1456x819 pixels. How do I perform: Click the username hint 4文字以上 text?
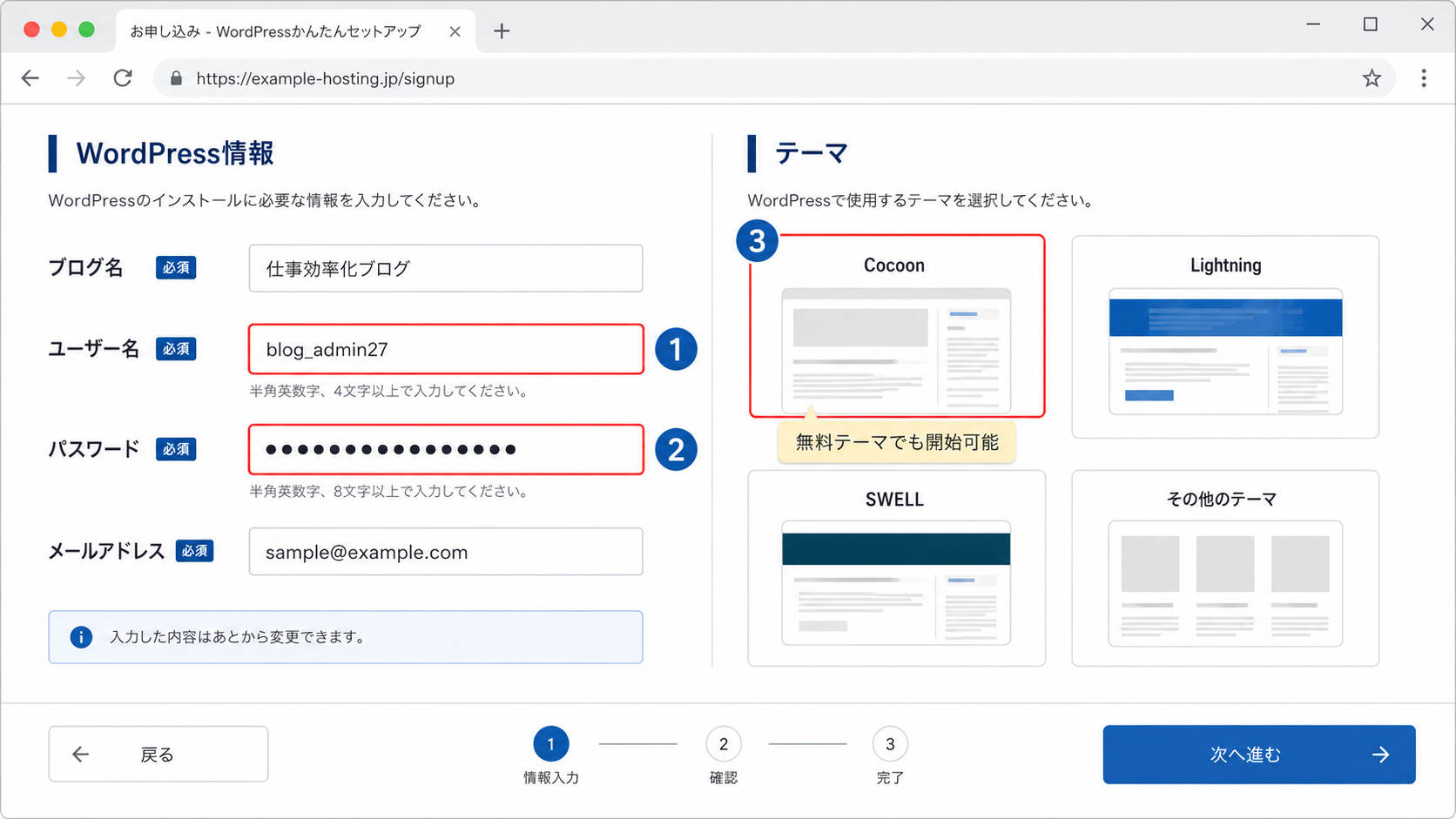pos(388,391)
